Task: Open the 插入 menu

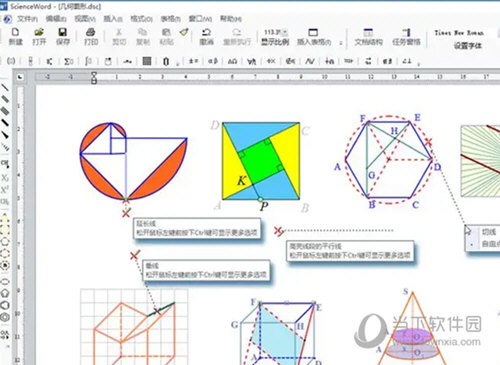Action: click(113, 19)
